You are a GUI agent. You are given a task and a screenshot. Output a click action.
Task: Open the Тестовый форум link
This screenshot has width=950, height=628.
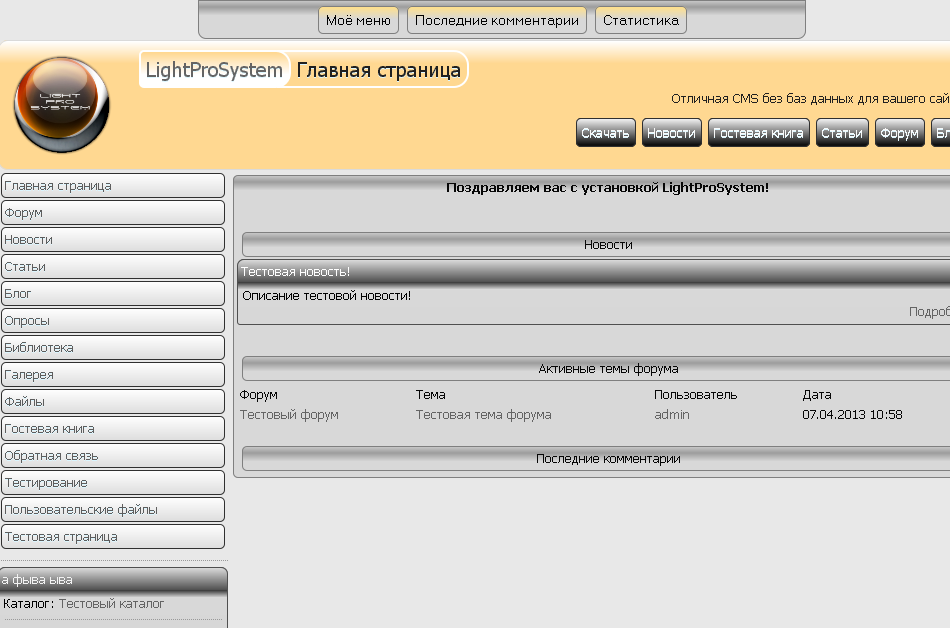(x=289, y=415)
